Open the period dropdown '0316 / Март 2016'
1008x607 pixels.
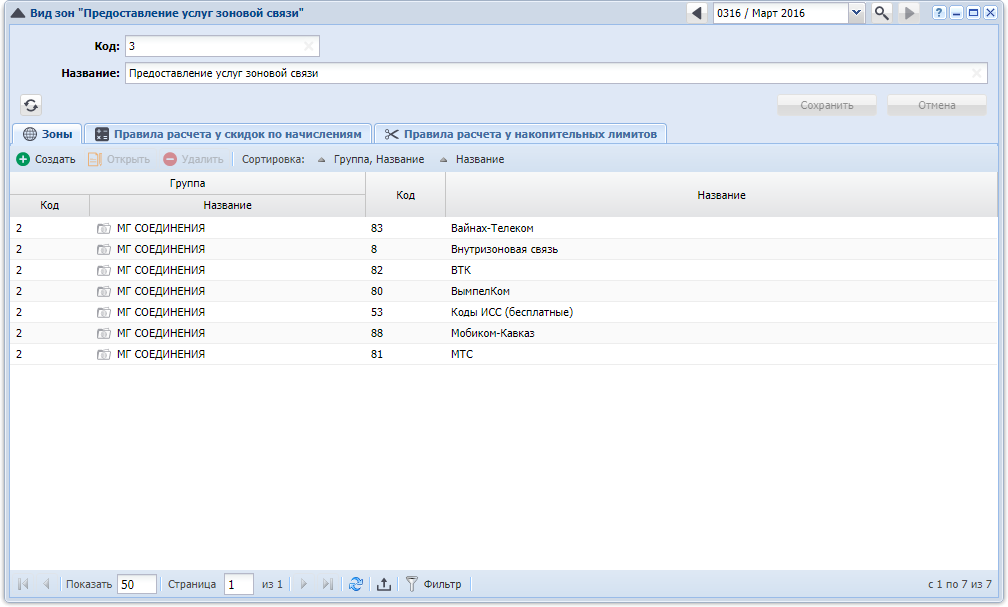[x=856, y=13]
